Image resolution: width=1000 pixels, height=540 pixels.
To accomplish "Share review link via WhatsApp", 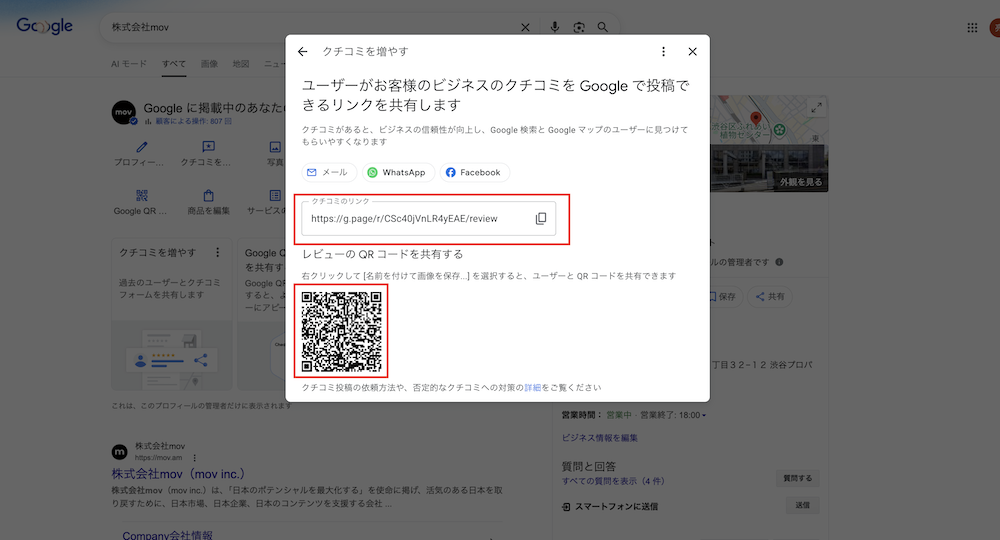I will pyautogui.click(x=397, y=172).
